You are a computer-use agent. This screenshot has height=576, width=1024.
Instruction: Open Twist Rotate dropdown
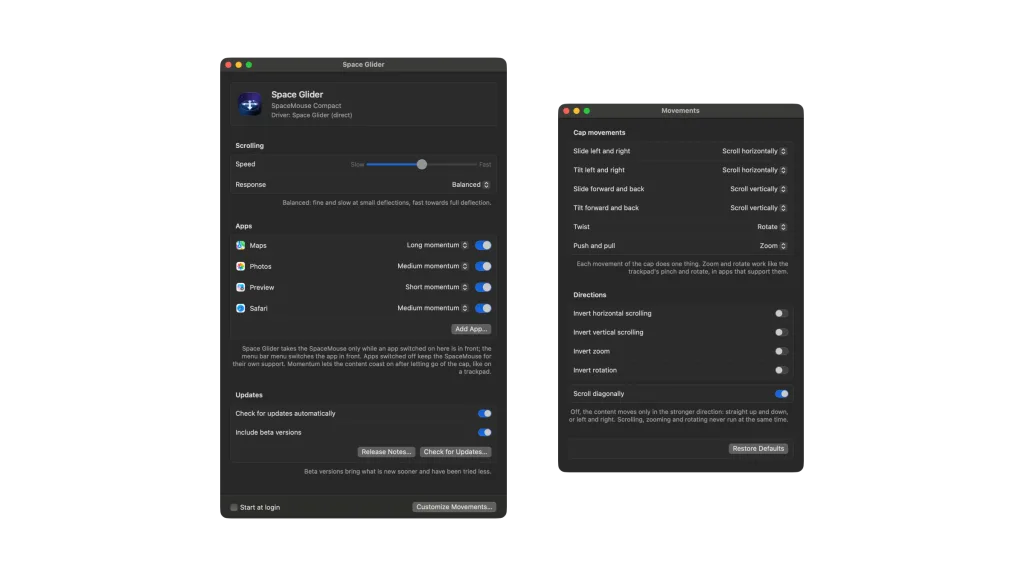pos(772,227)
